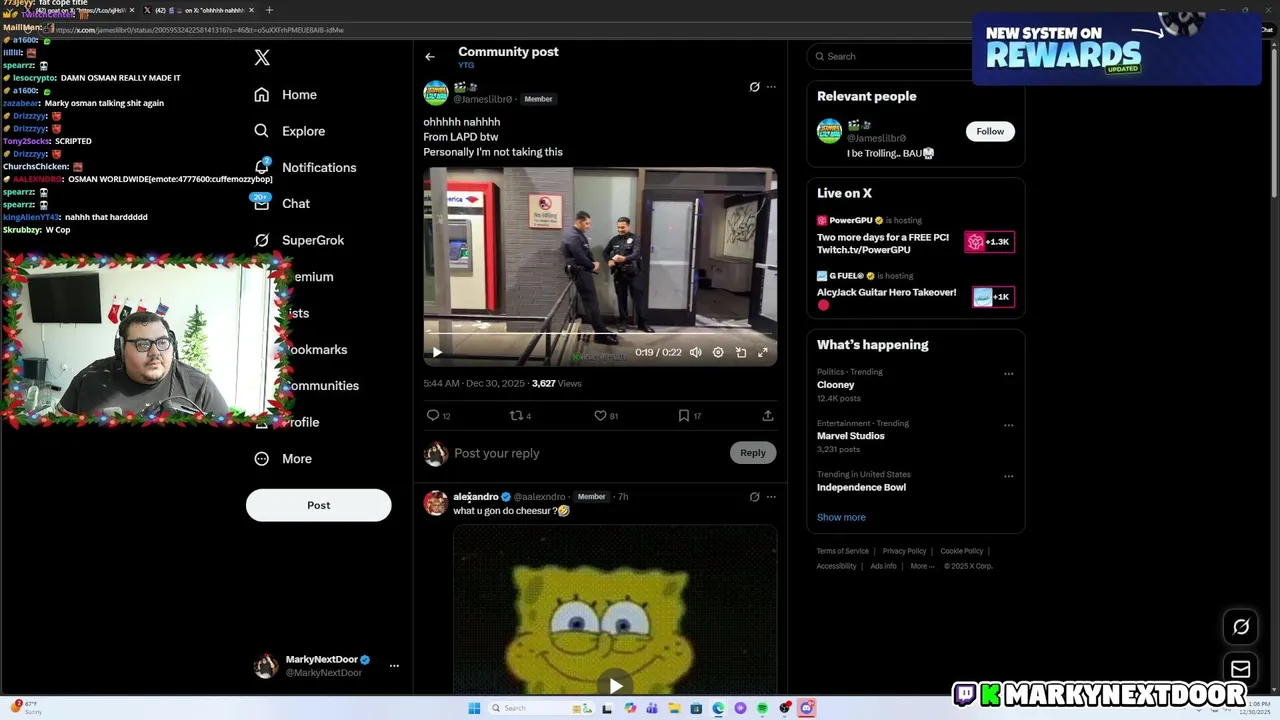
Task: Open more options for Marvel Studios trend
Action: [1008, 425]
